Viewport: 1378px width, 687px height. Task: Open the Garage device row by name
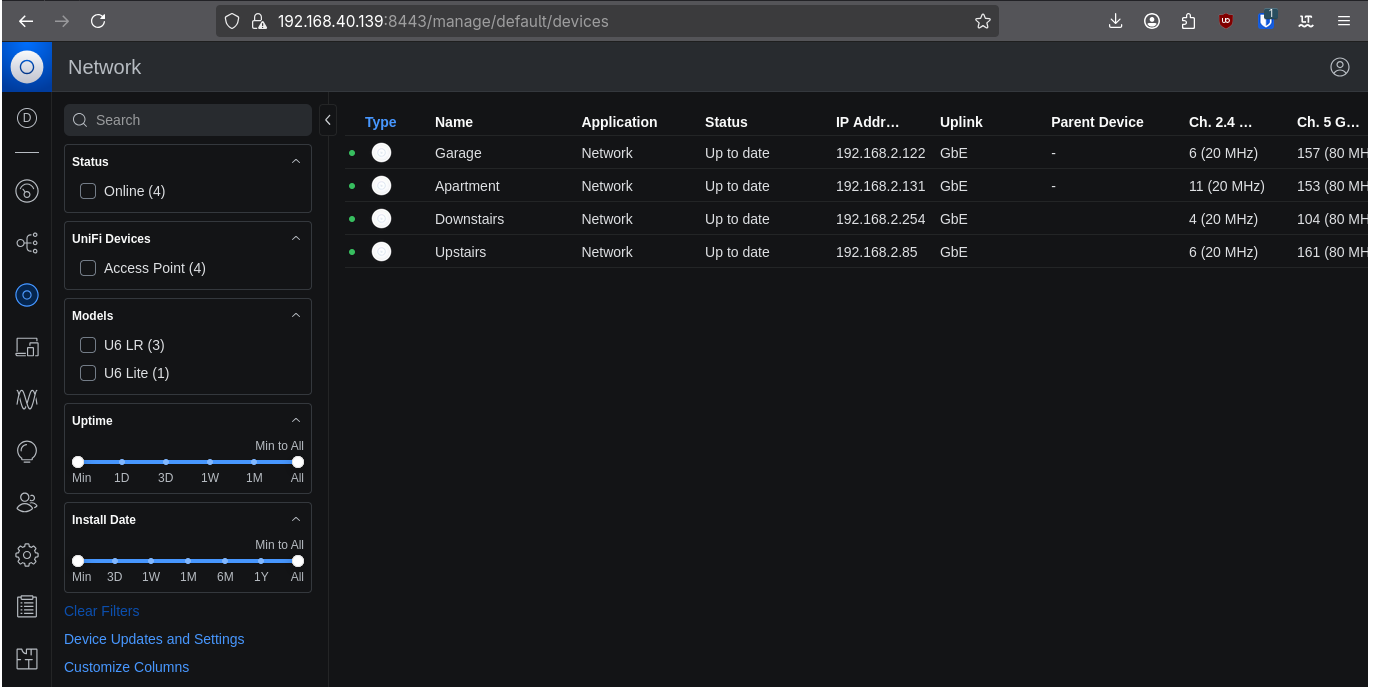point(458,153)
